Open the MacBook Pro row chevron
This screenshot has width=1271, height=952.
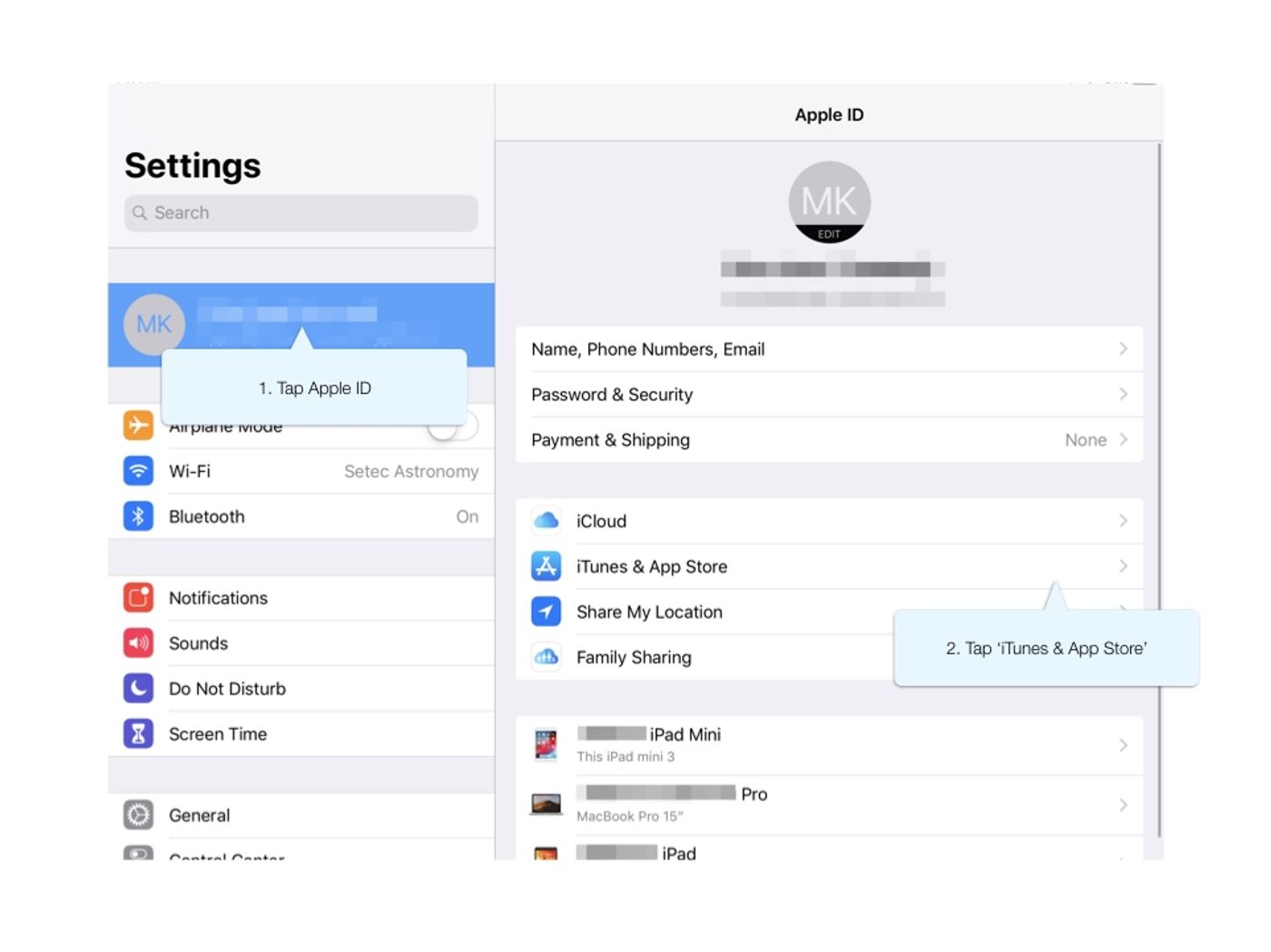pos(1123,805)
